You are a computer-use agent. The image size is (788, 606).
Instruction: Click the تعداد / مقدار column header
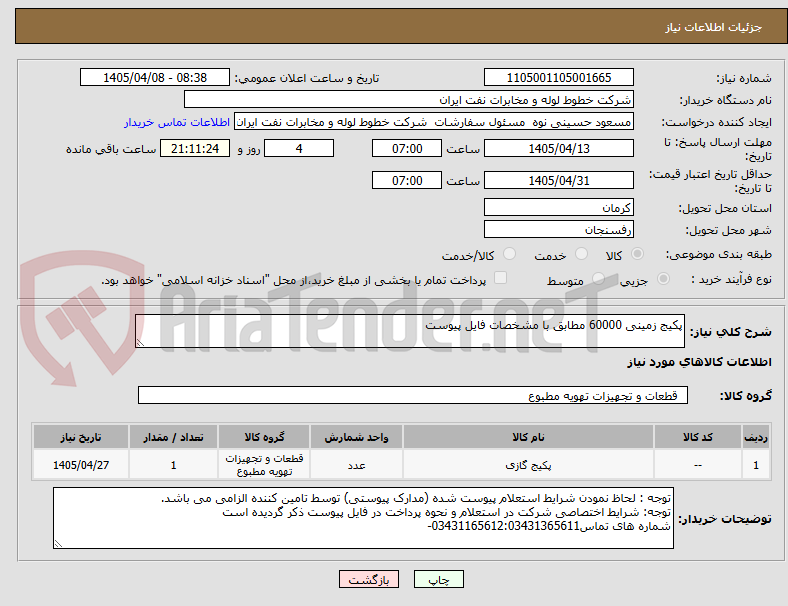[173, 437]
